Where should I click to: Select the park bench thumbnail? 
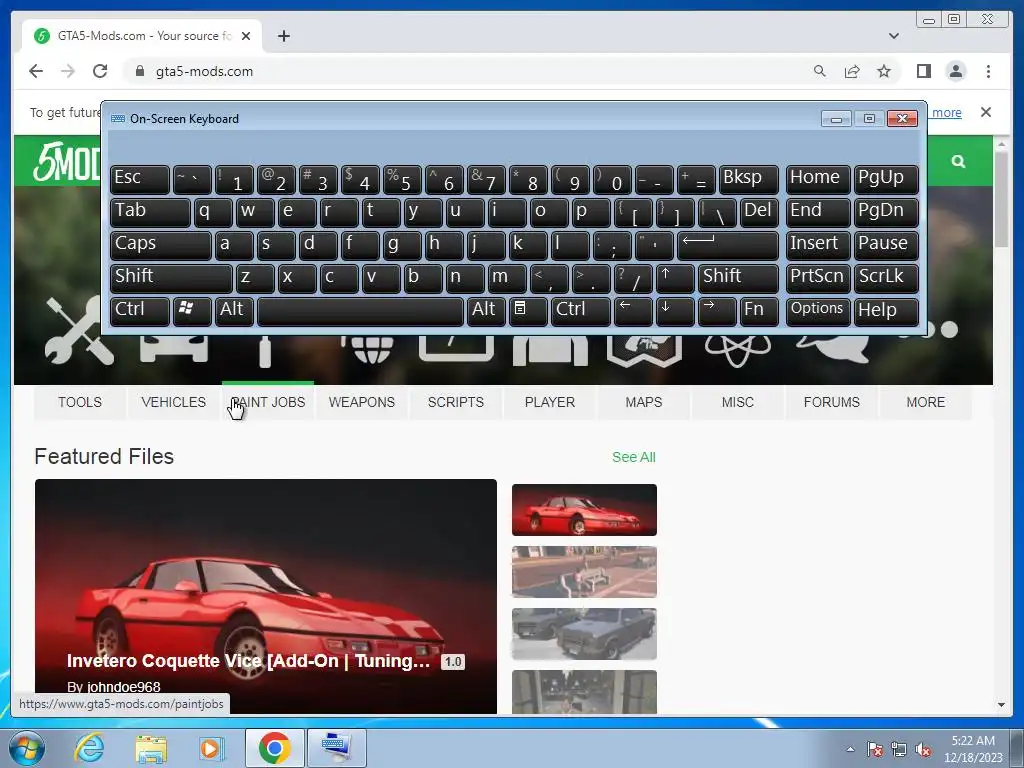pyautogui.click(x=584, y=572)
